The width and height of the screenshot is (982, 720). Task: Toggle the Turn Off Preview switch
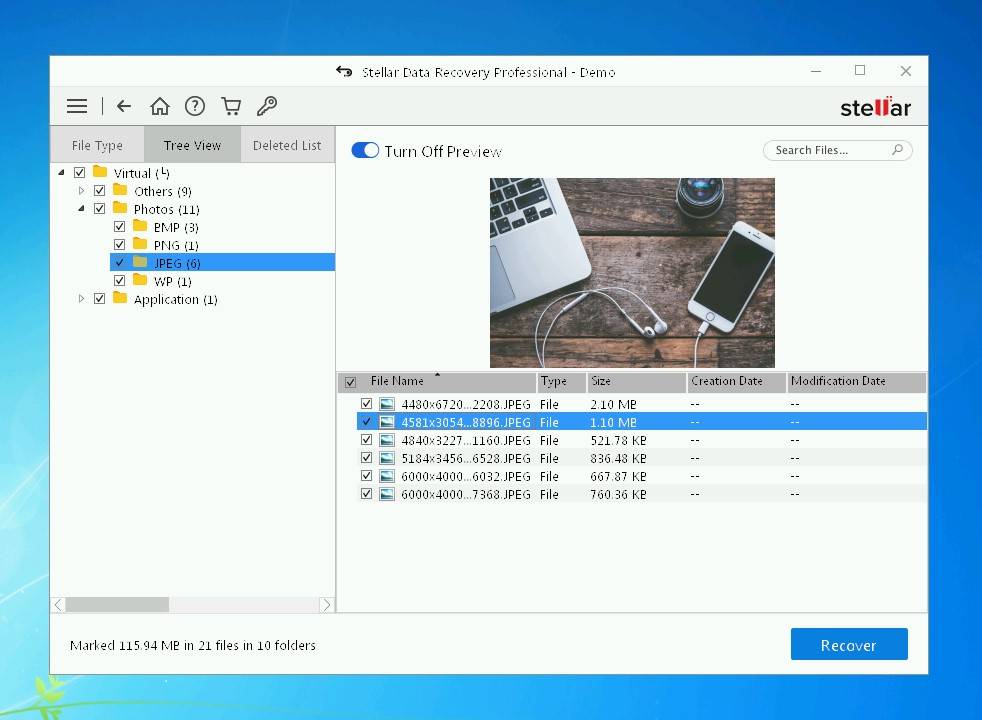click(x=365, y=150)
